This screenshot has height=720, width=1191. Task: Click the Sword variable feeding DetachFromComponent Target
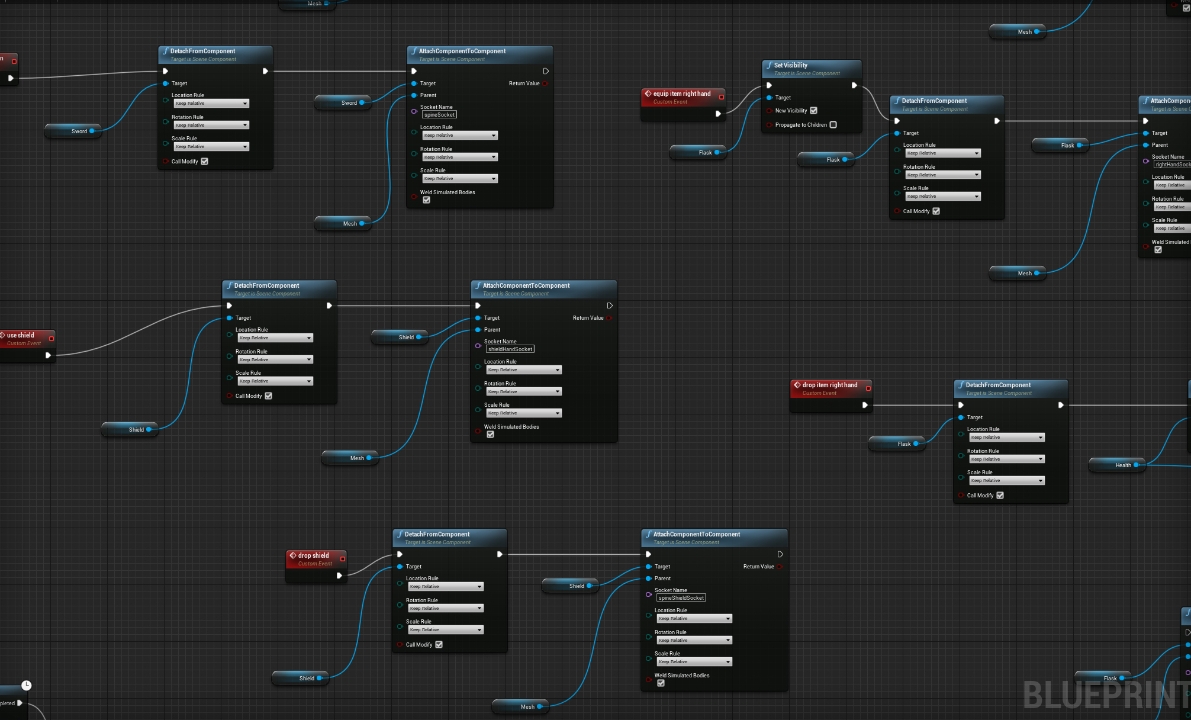click(x=78, y=130)
